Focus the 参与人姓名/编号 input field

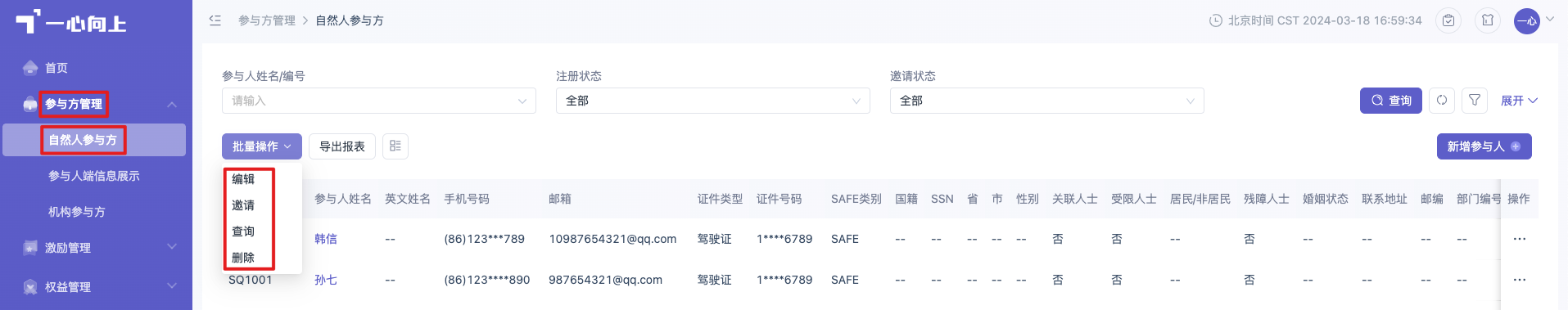coord(378,101)
